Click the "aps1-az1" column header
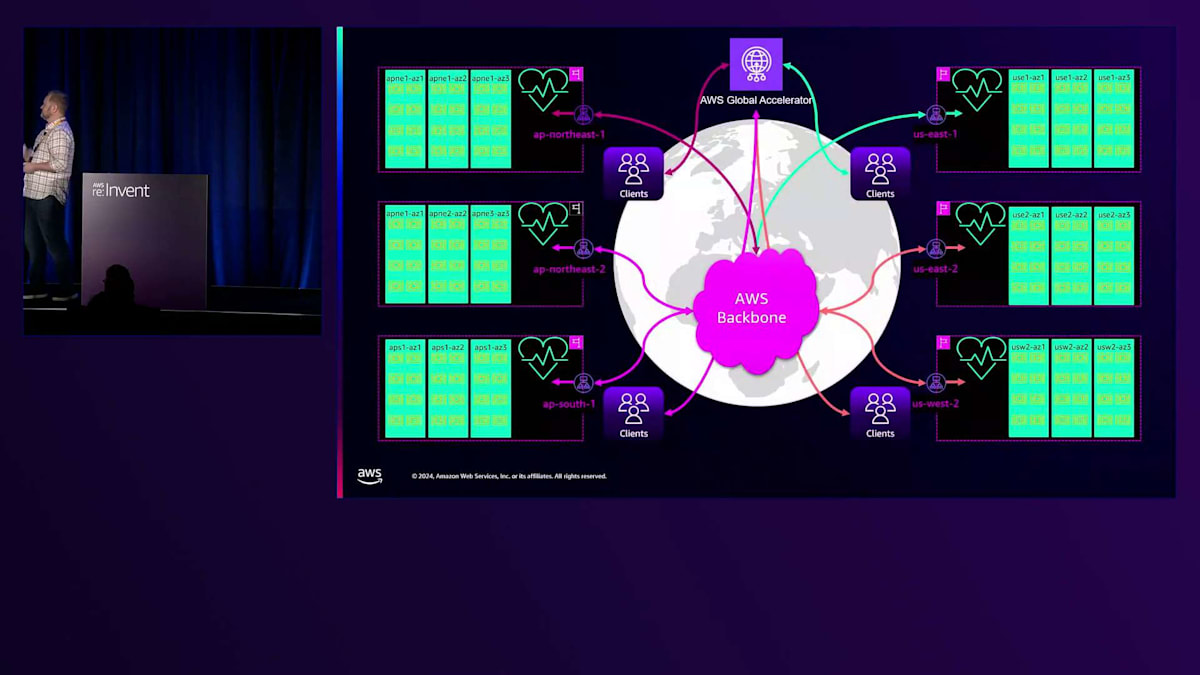Screen dimensions: 1200x675 click(405, 347)
